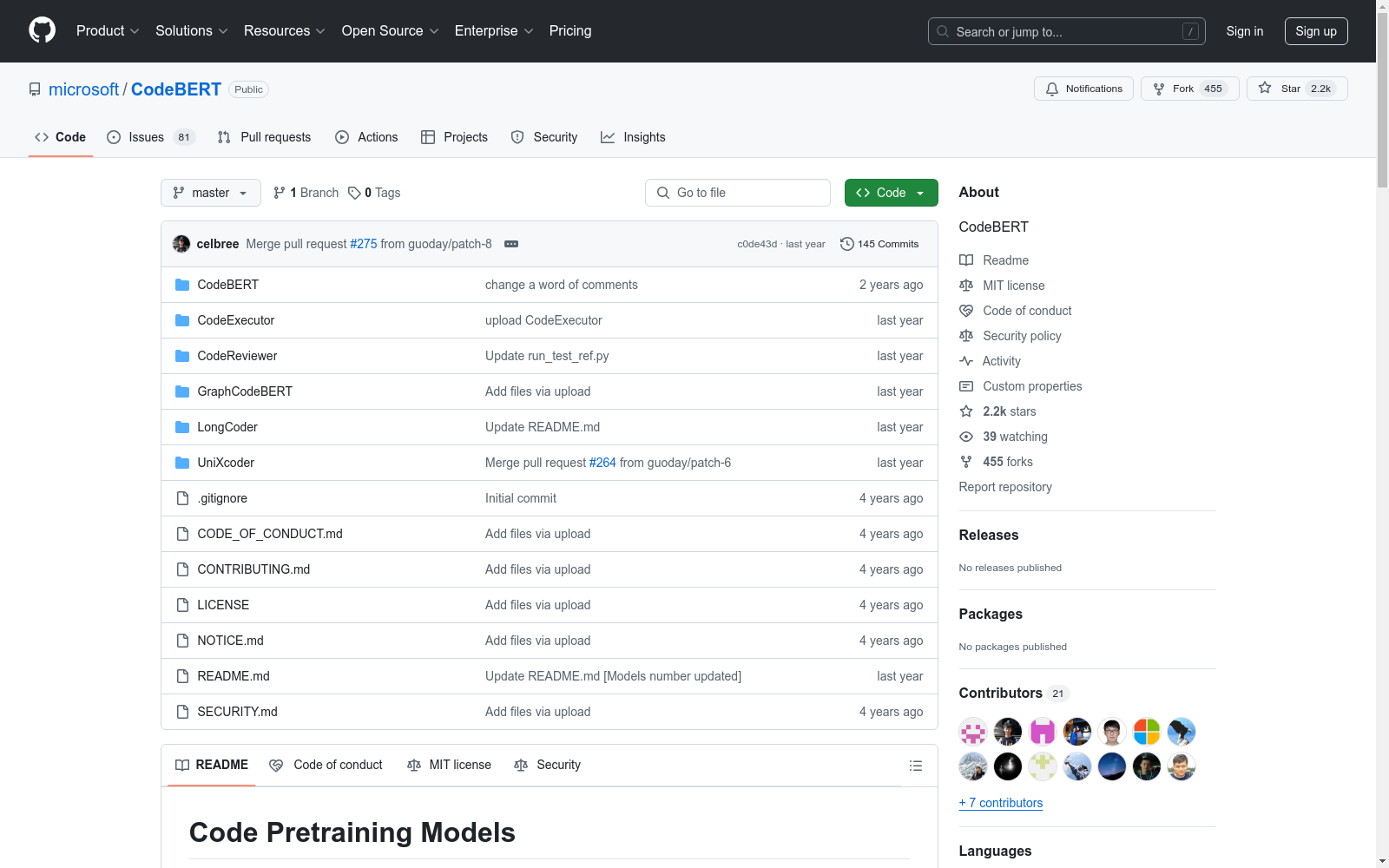Click the UniXcoder folder icon
This screenshot has height=868, width=1389.
click(x=182, y=463)
